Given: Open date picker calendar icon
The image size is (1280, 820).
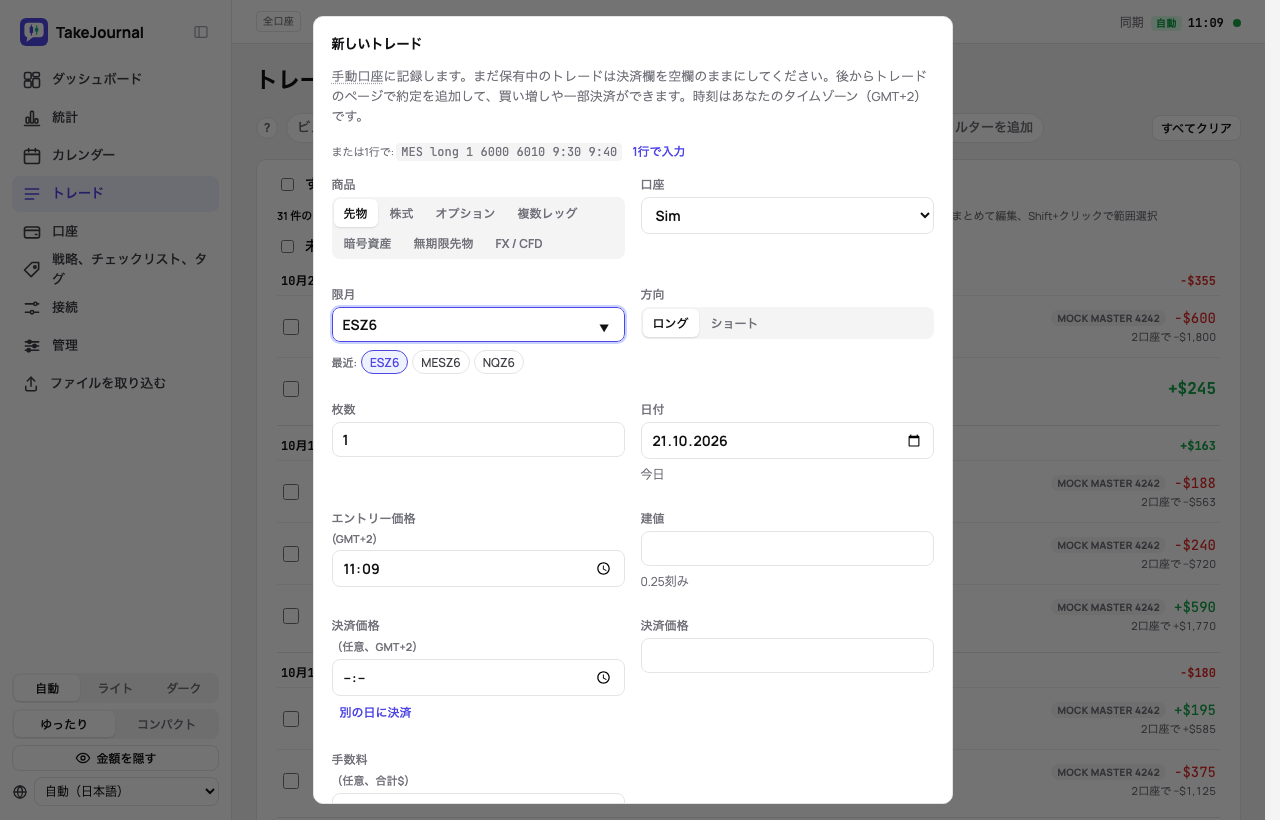Looking at the screenshot, I should pyautogui.click(x=913, y=441).
